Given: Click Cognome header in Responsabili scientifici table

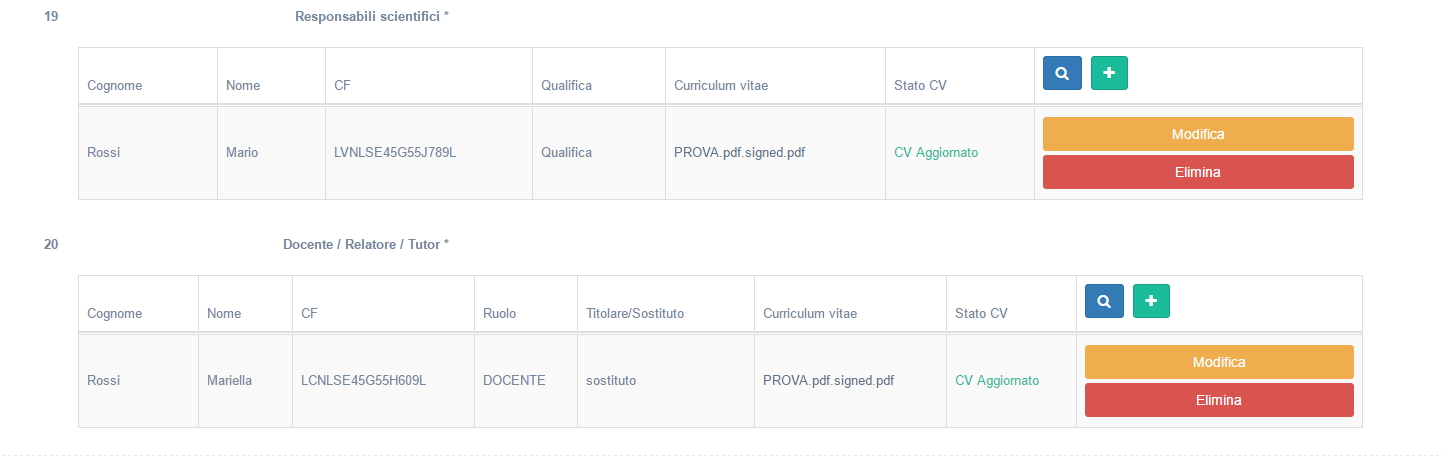Looking at the screenshot, I should pos(115,86).
